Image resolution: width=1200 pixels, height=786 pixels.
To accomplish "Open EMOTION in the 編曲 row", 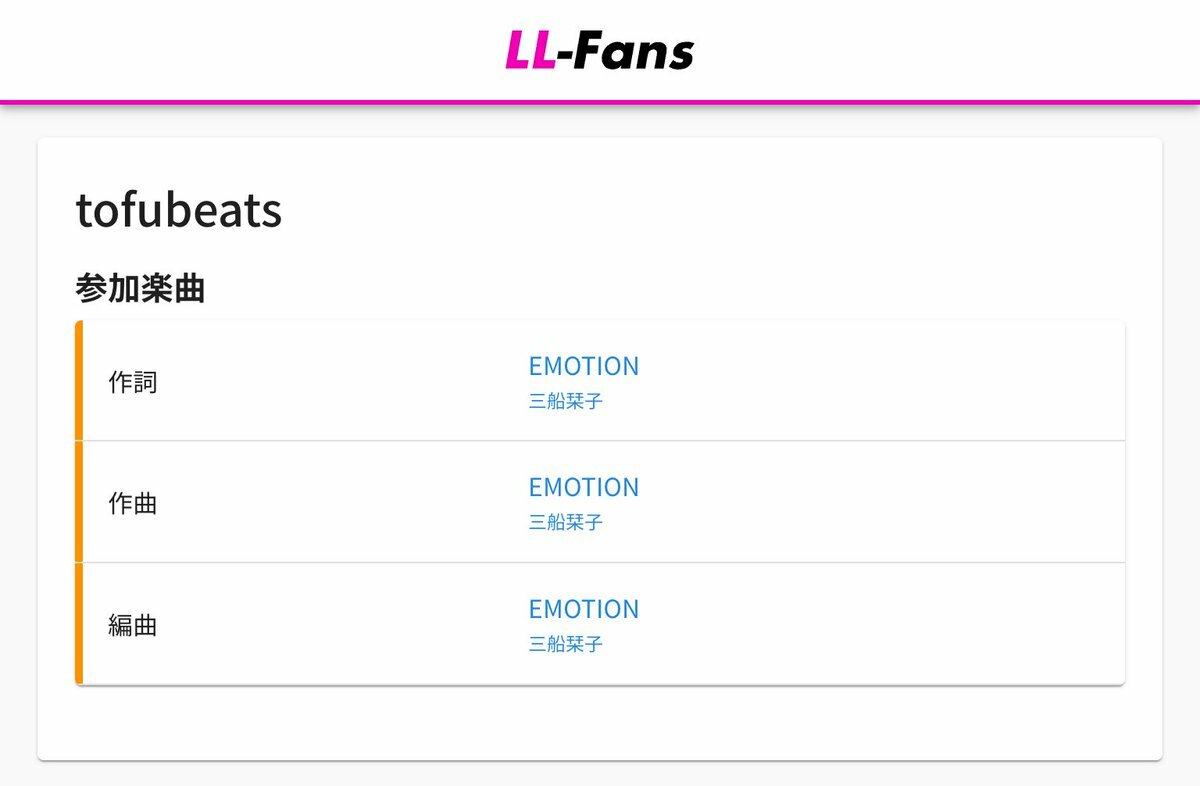I will tap(584, 609).
